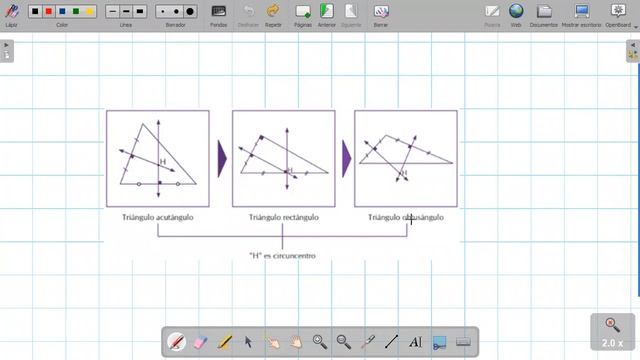Choose the large eraser size
Image resolution: width=640 pixels, height=360 pixels.
(x=190, y=11)
